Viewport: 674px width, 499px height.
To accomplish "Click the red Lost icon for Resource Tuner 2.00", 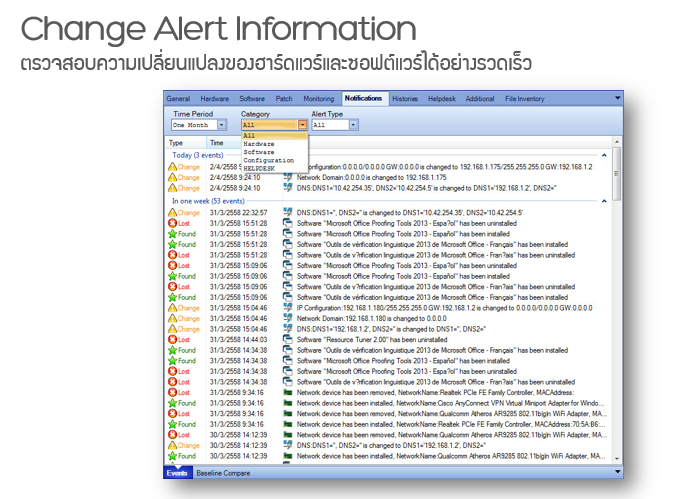I will tap(172, 340).
